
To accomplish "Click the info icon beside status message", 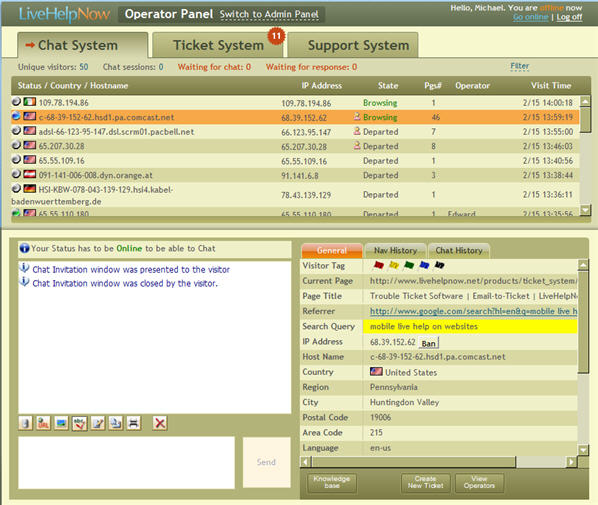I will tap(24, 248).
